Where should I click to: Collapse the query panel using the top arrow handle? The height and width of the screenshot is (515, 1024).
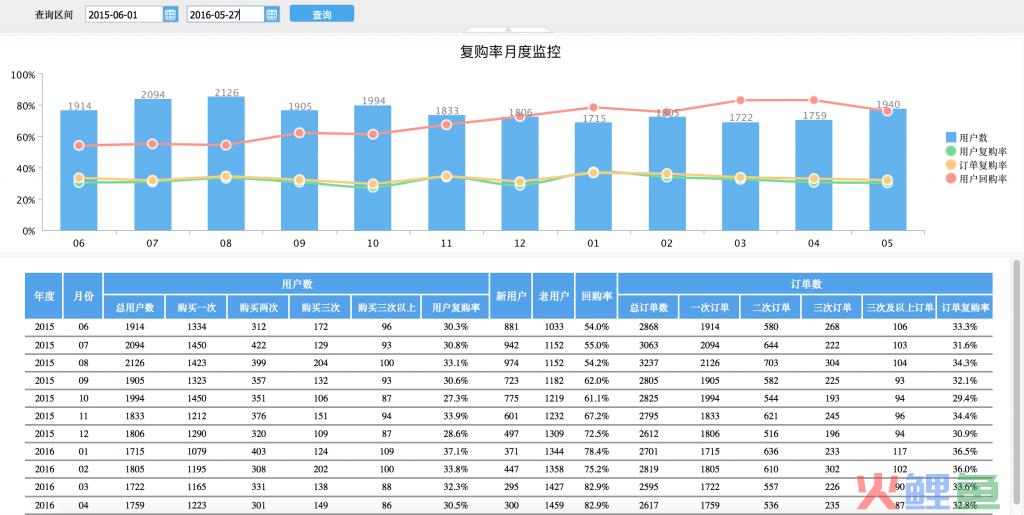tap(508, 29)
